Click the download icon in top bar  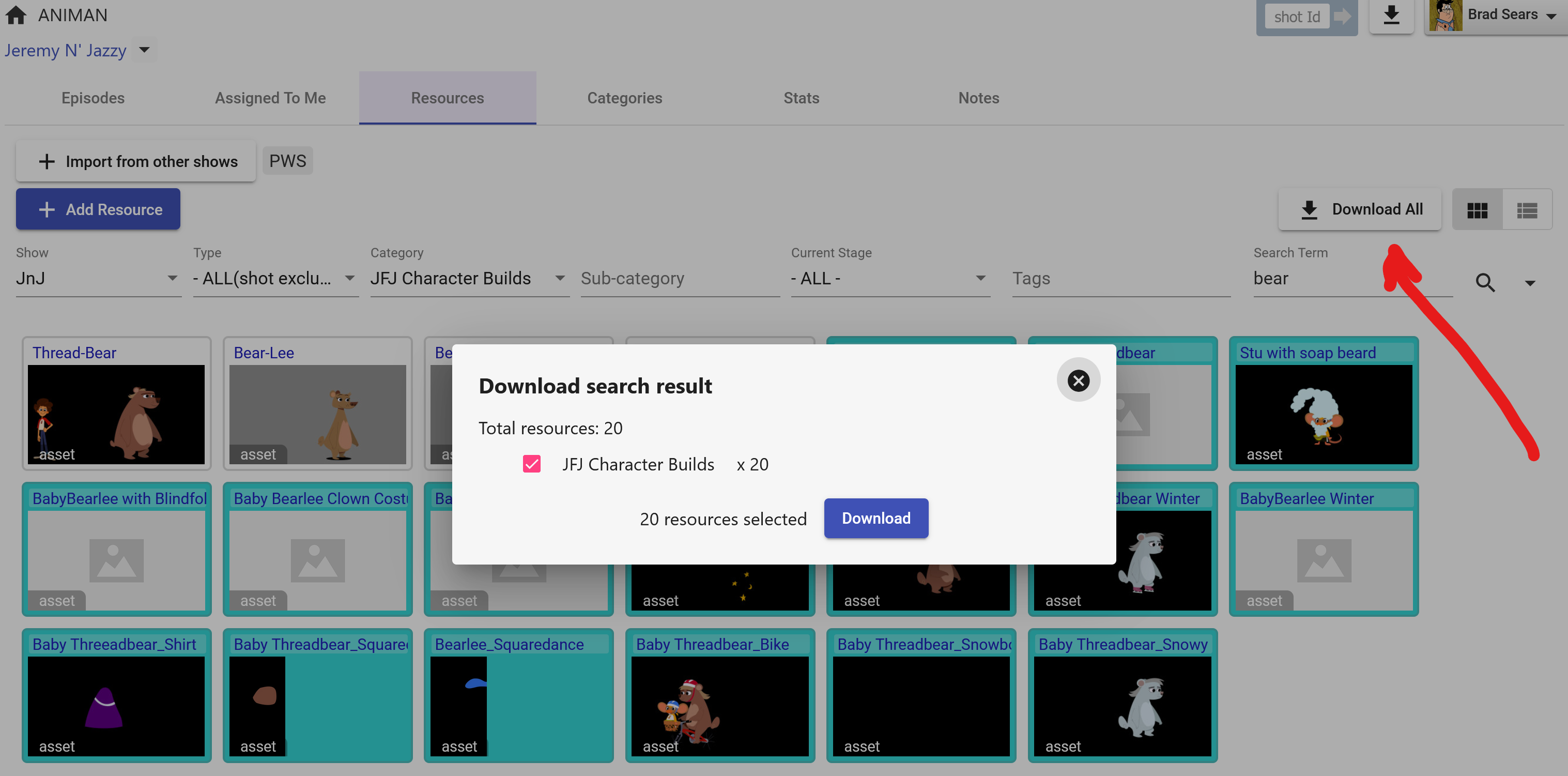(1391, 14)
